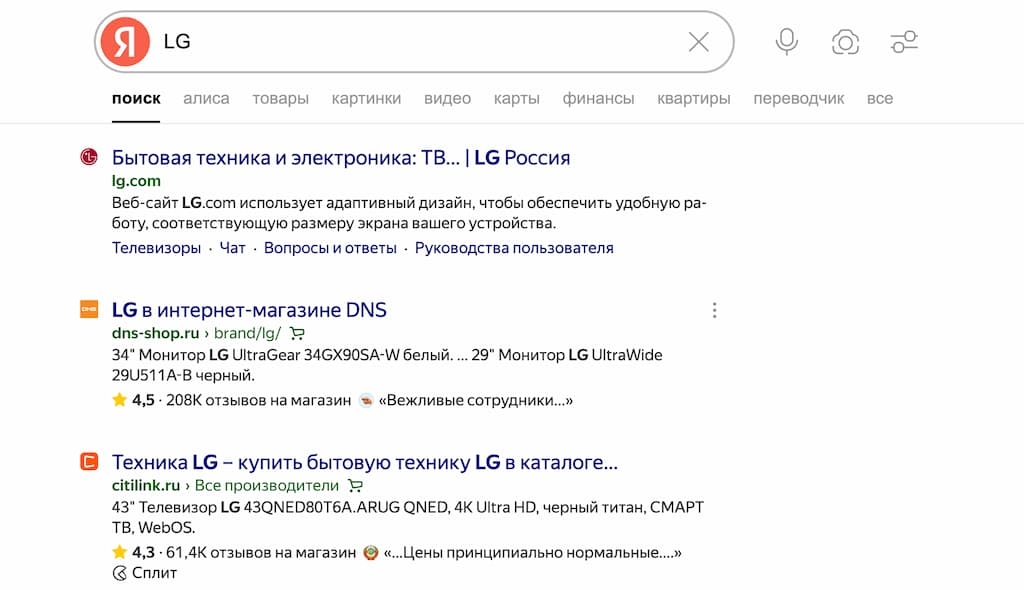Open the "товары" tab
The width and height of the screenshot is (1024, 590).
pyautogui.click(x=280, y=98)
